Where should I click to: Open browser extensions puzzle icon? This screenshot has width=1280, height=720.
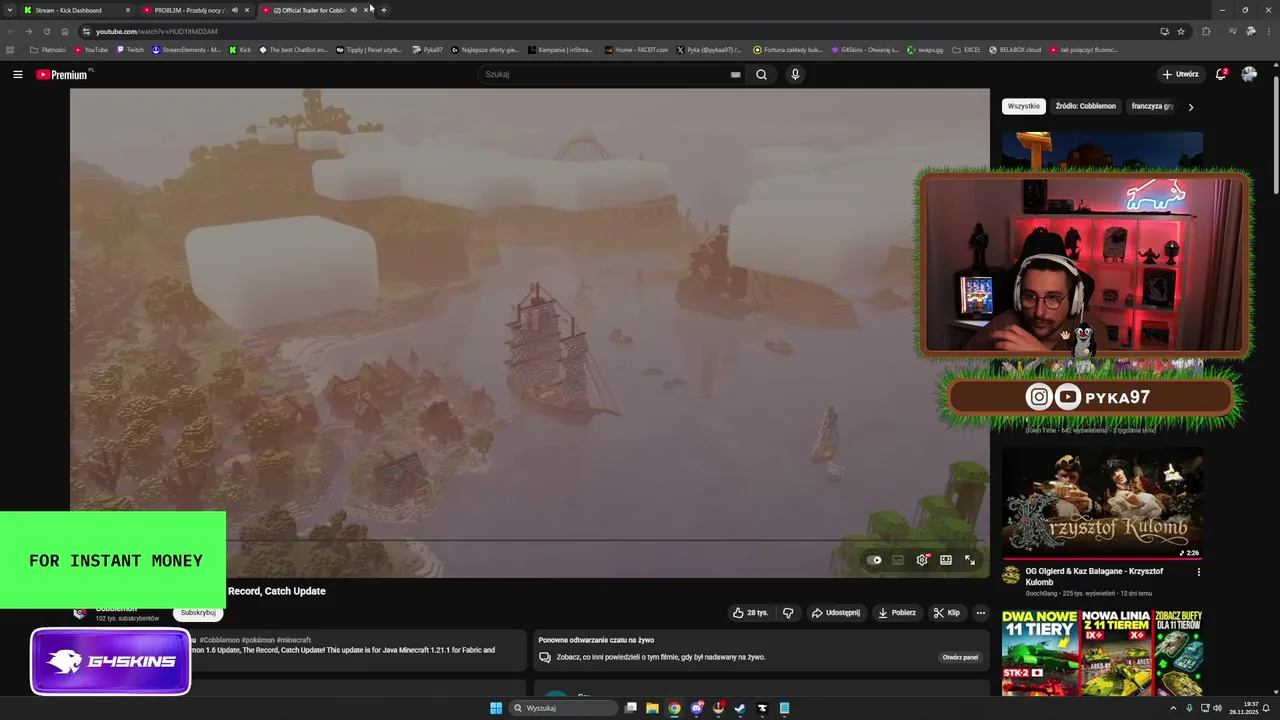(x=1206, y=31)
